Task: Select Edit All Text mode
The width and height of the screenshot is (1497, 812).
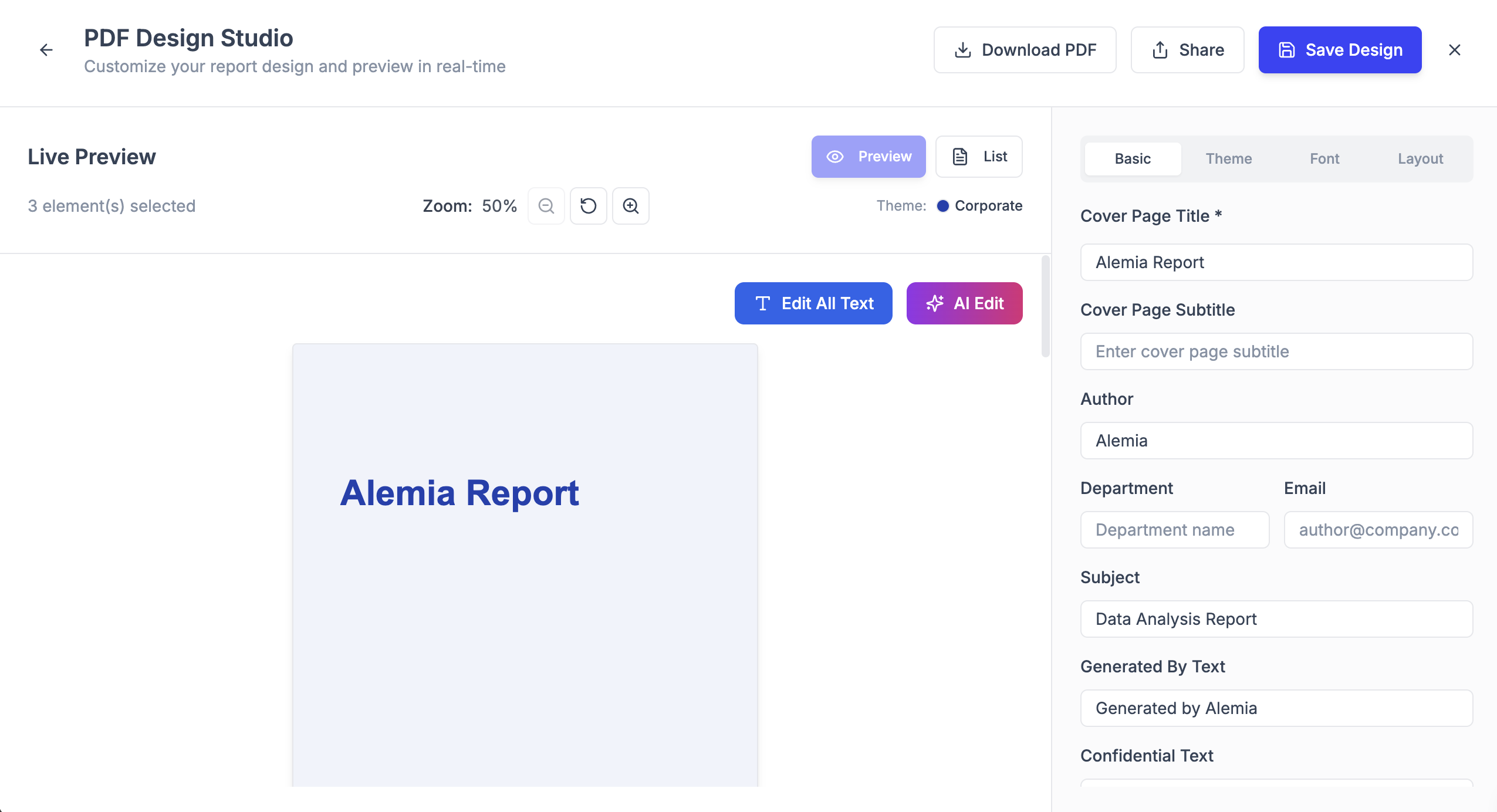Action: point(813,303)
